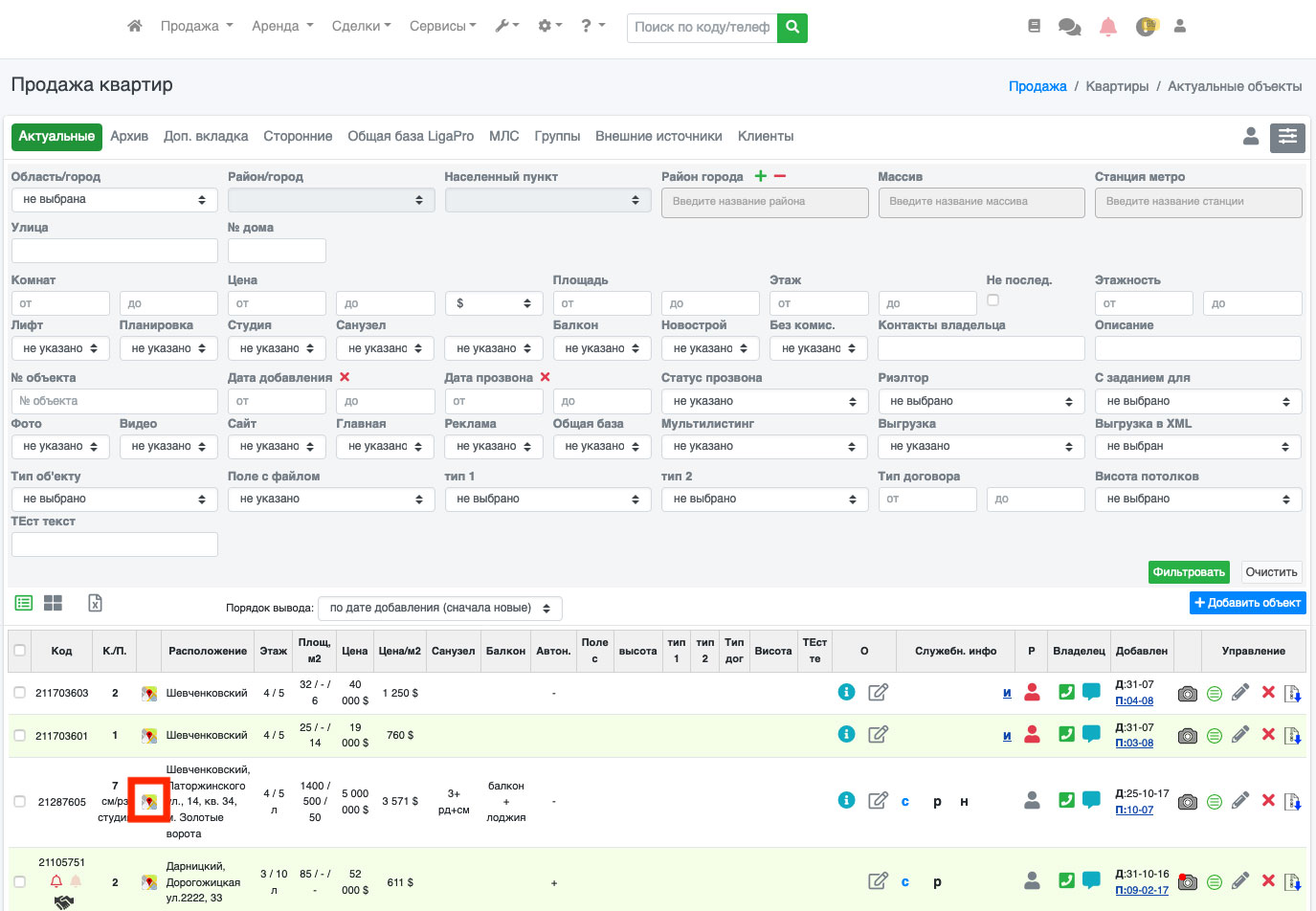The height and width of the screenshot is (911, 1316).
Task: Expand the Область/город dropdown
Action: tap(114, 200)
